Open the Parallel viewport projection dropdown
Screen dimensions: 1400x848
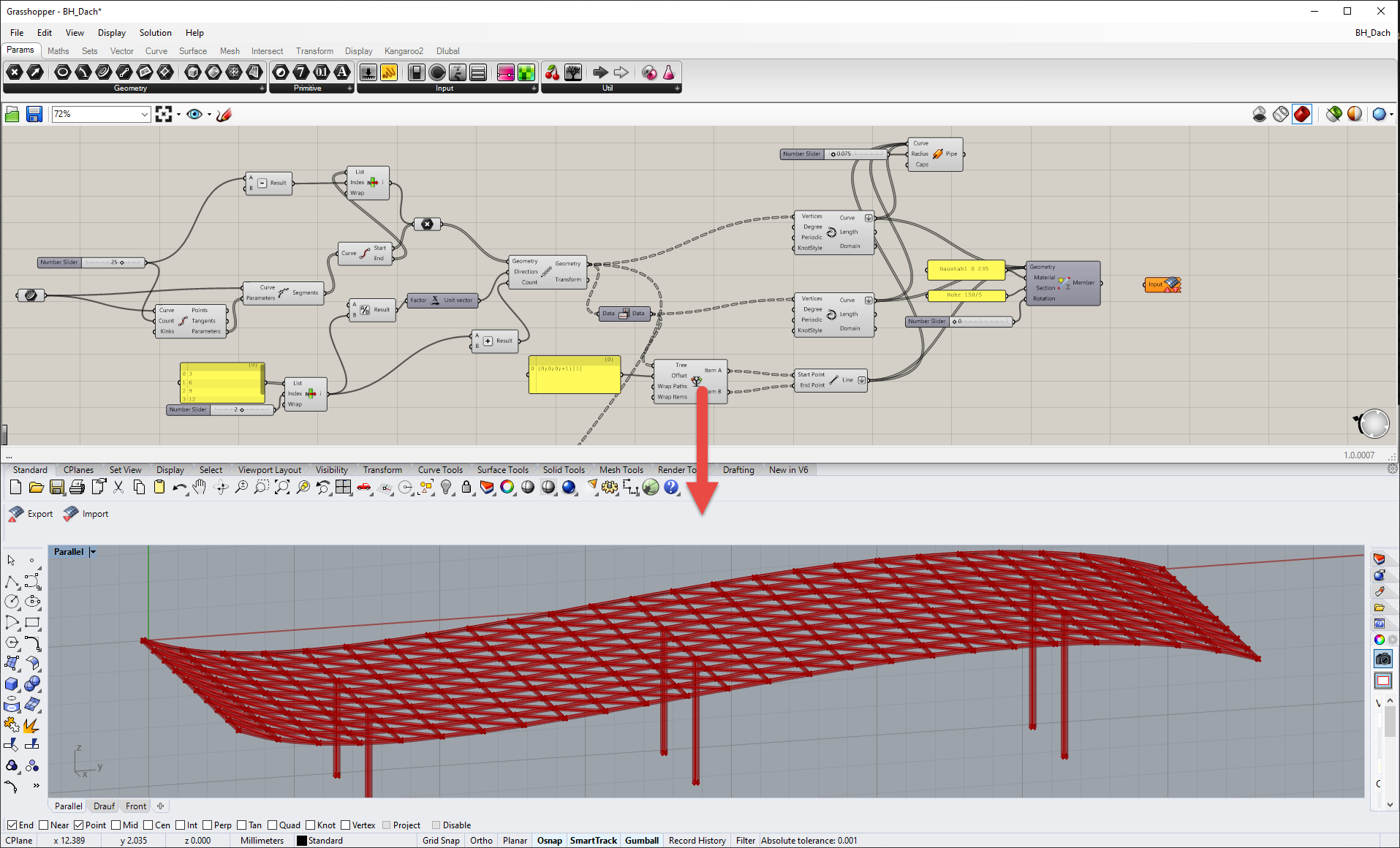pos(92,551)
